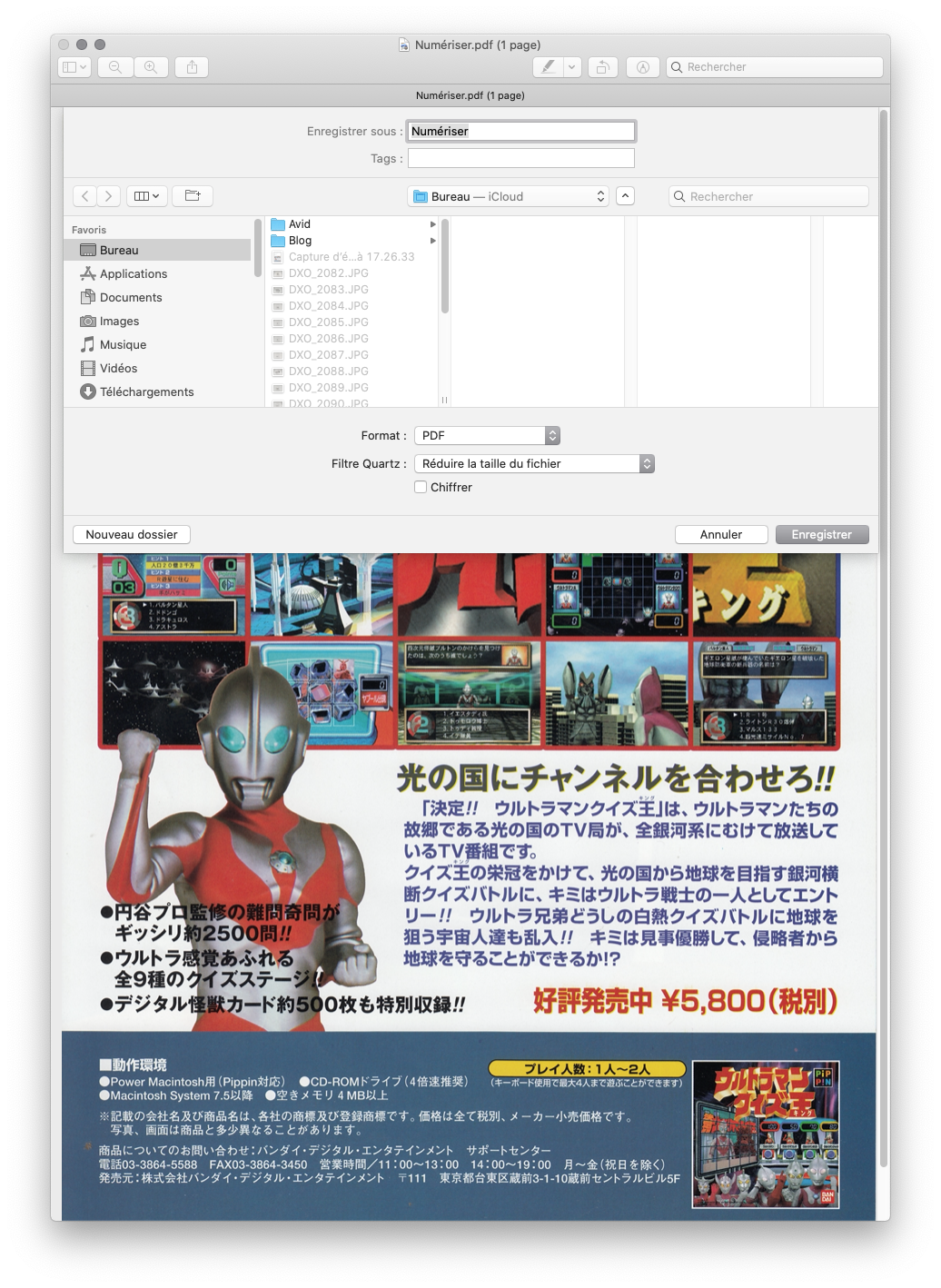Click the Annuler button

pyautogui.click(x=721, y=535)
